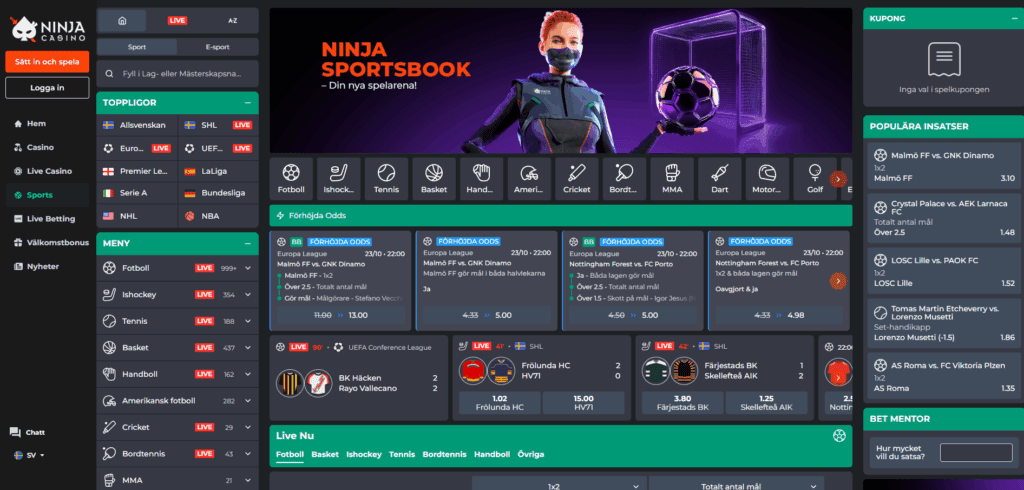1024x490 pixels.
Task: Select the Ishockey tab under Live Nu
Action: [364, 454]
